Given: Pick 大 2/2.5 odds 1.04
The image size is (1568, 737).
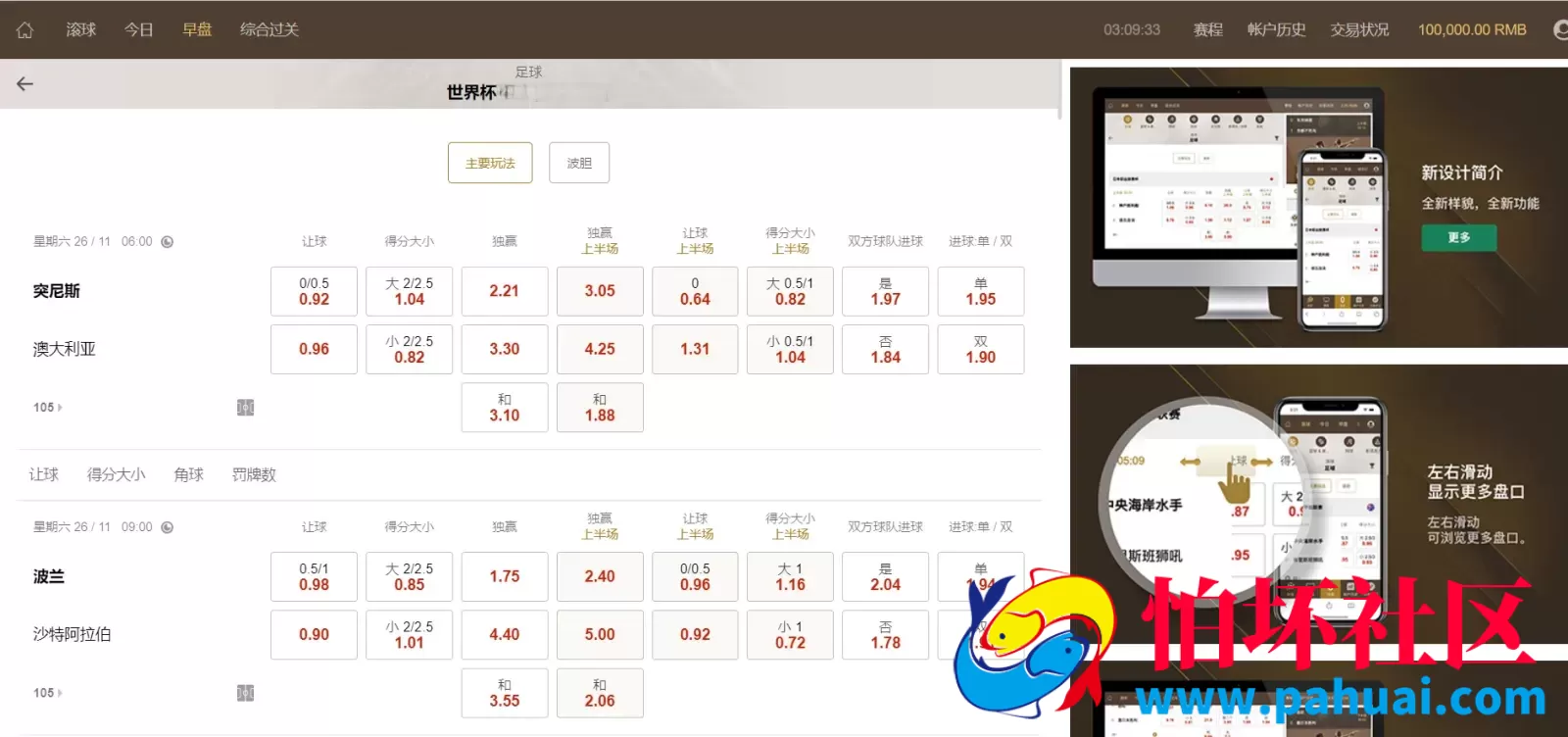Looking at the screenshot, I should (x=410, y=291).
